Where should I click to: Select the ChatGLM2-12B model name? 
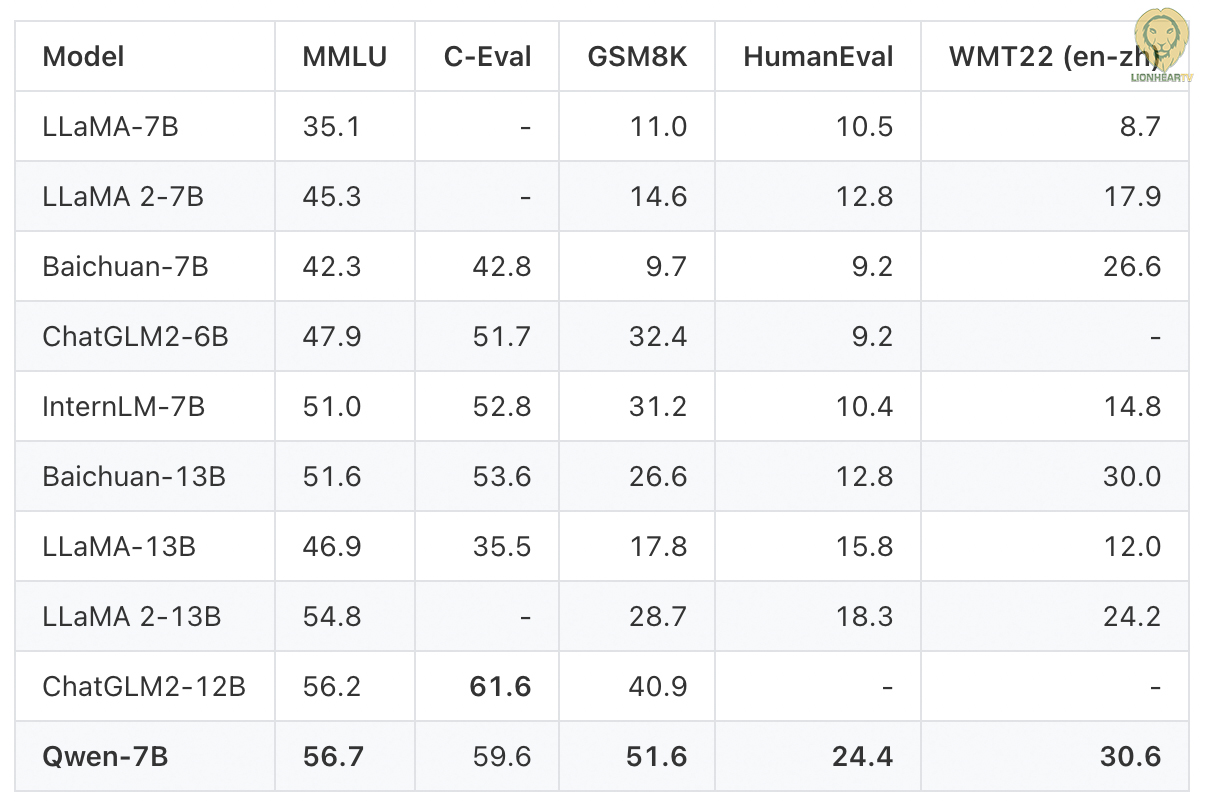(x=144, y=686)
